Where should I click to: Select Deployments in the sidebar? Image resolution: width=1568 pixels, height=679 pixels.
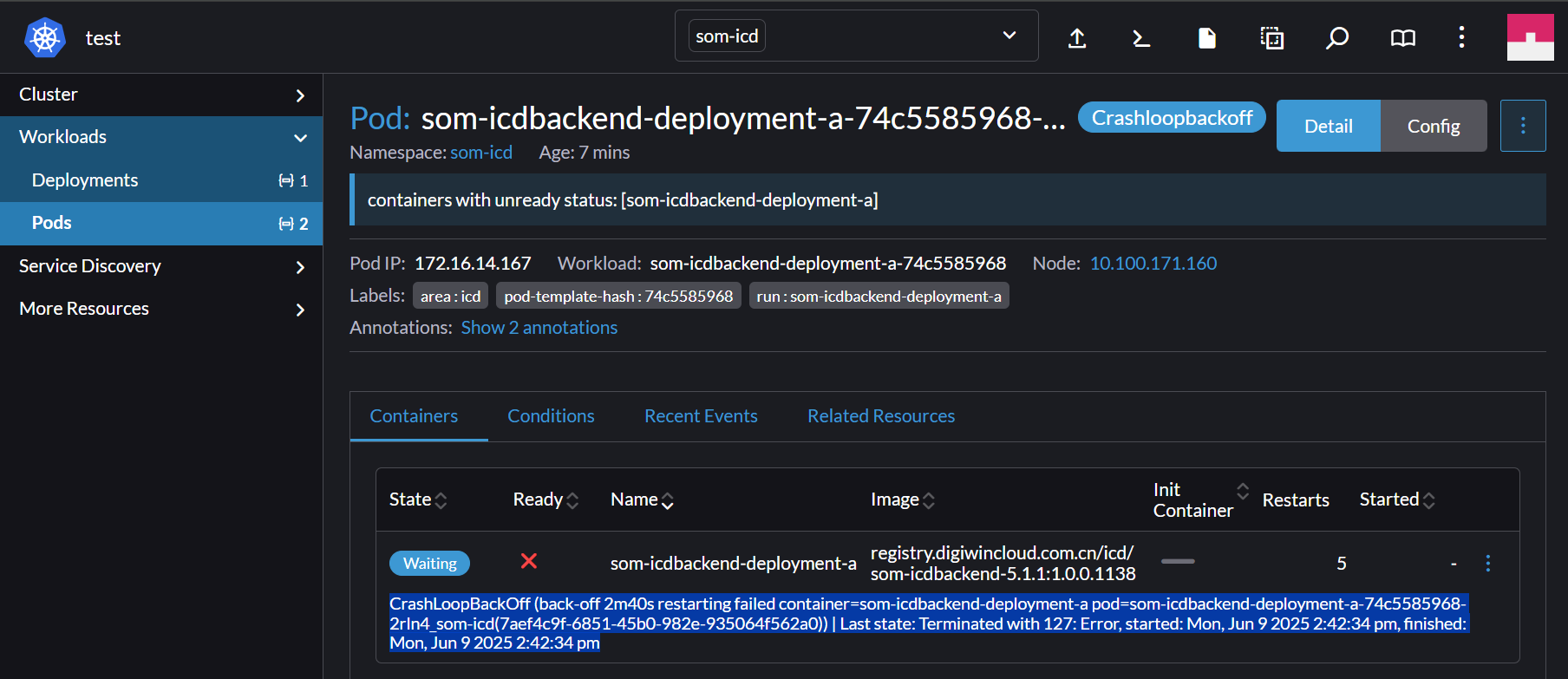point(161,180)
